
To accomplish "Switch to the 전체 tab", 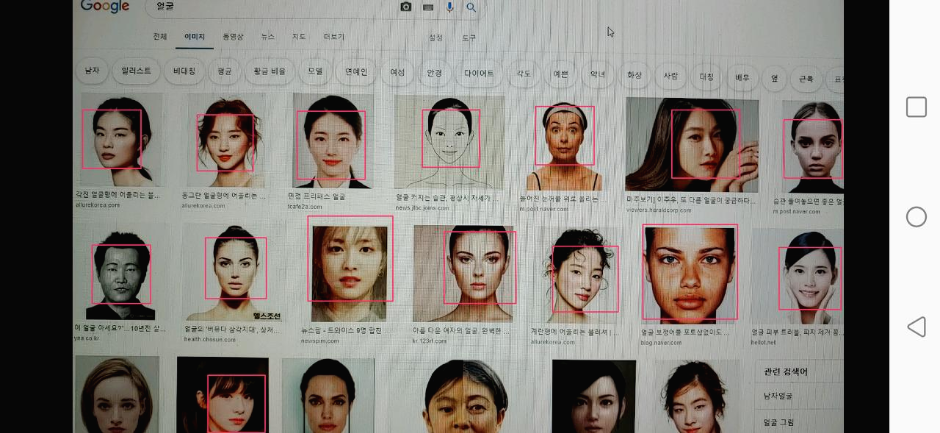I will (x=159, y=37).
